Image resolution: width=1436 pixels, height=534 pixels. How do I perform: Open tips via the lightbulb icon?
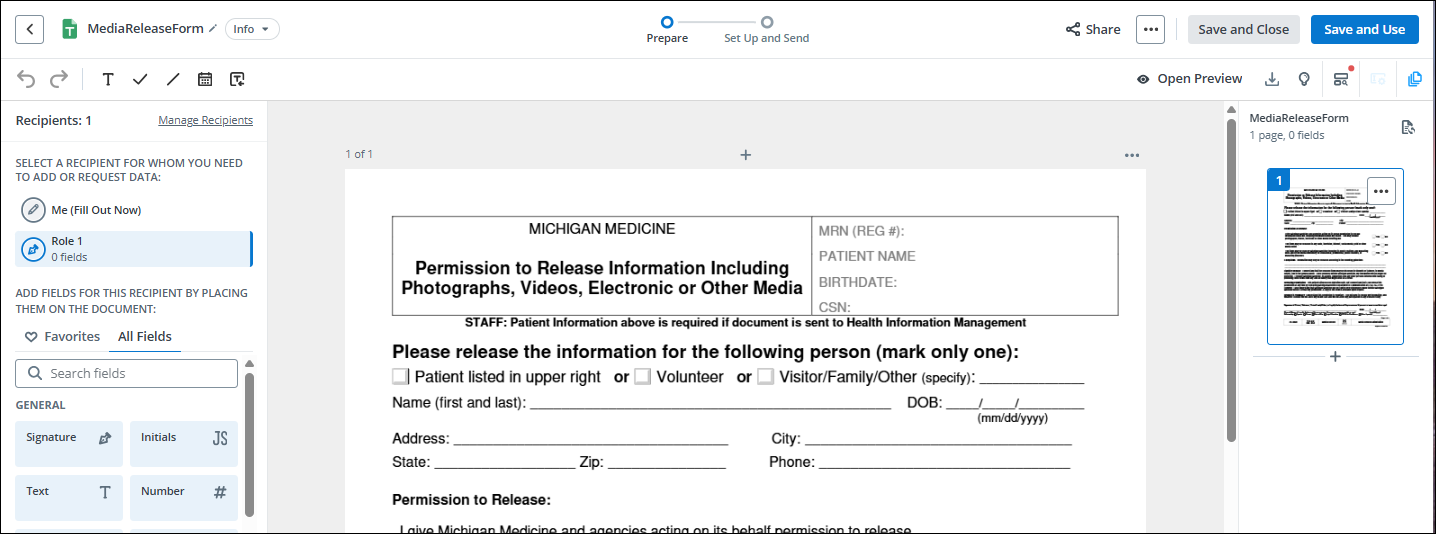(x=1304, y=79)
